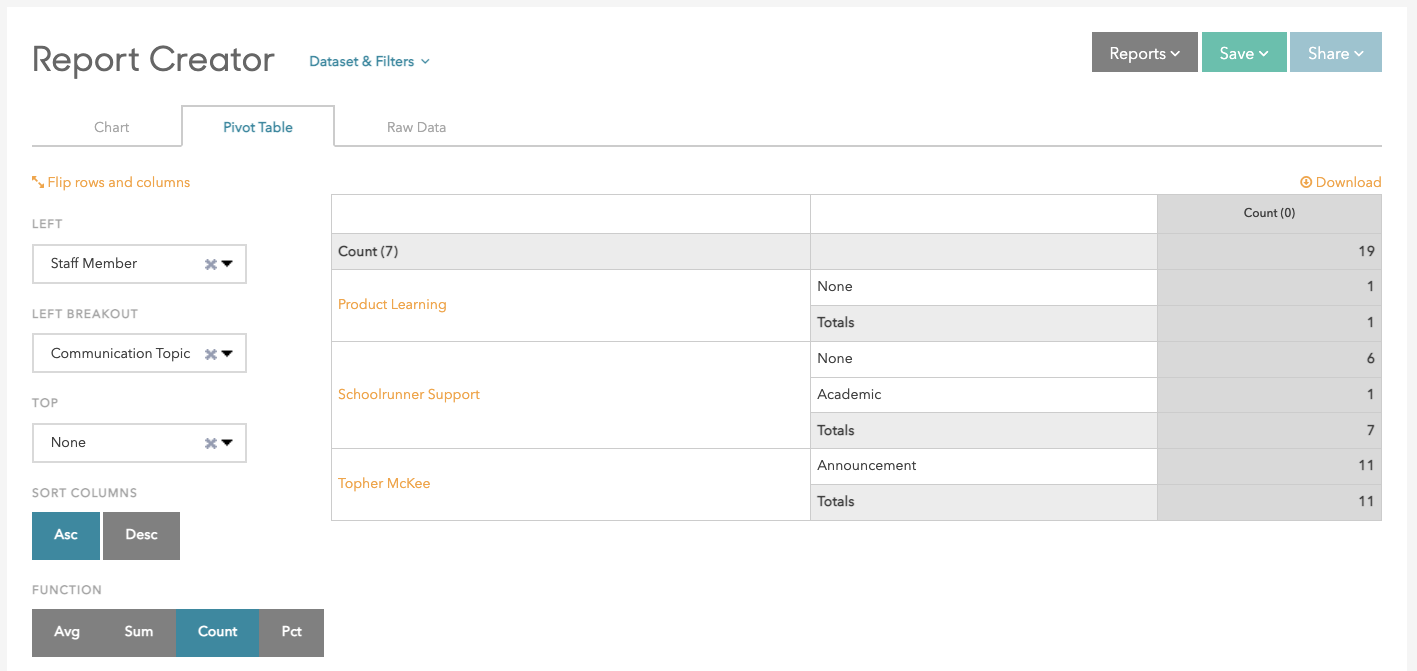Viewport: 1417px width, 671px height.
Task: Click the green Save button
Action: 1243,53
